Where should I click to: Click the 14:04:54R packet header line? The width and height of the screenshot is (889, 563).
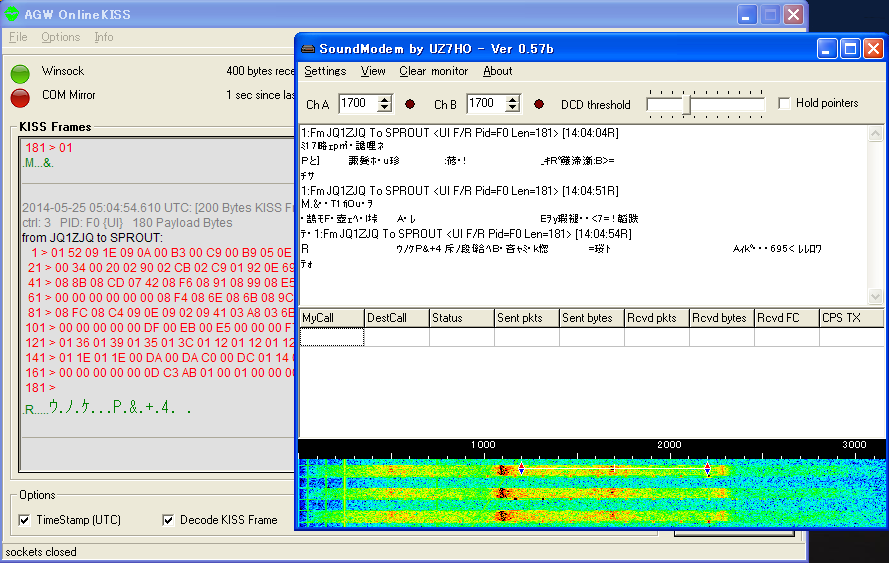(473, 234)
